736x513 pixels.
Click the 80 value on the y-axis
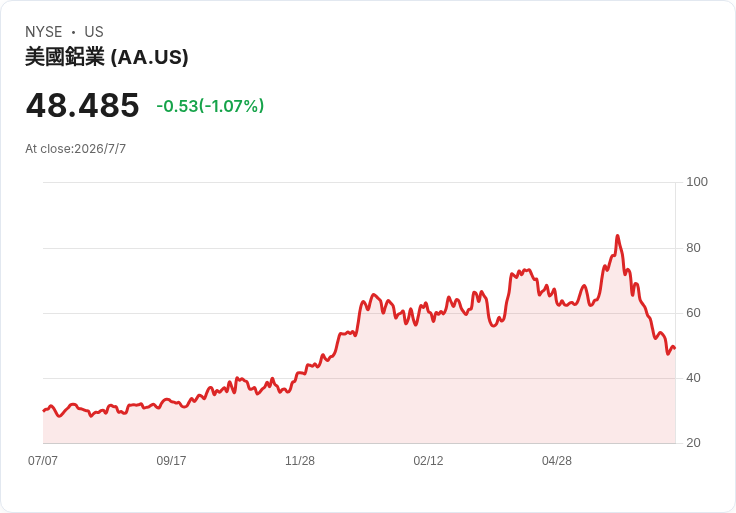[693, 247]
